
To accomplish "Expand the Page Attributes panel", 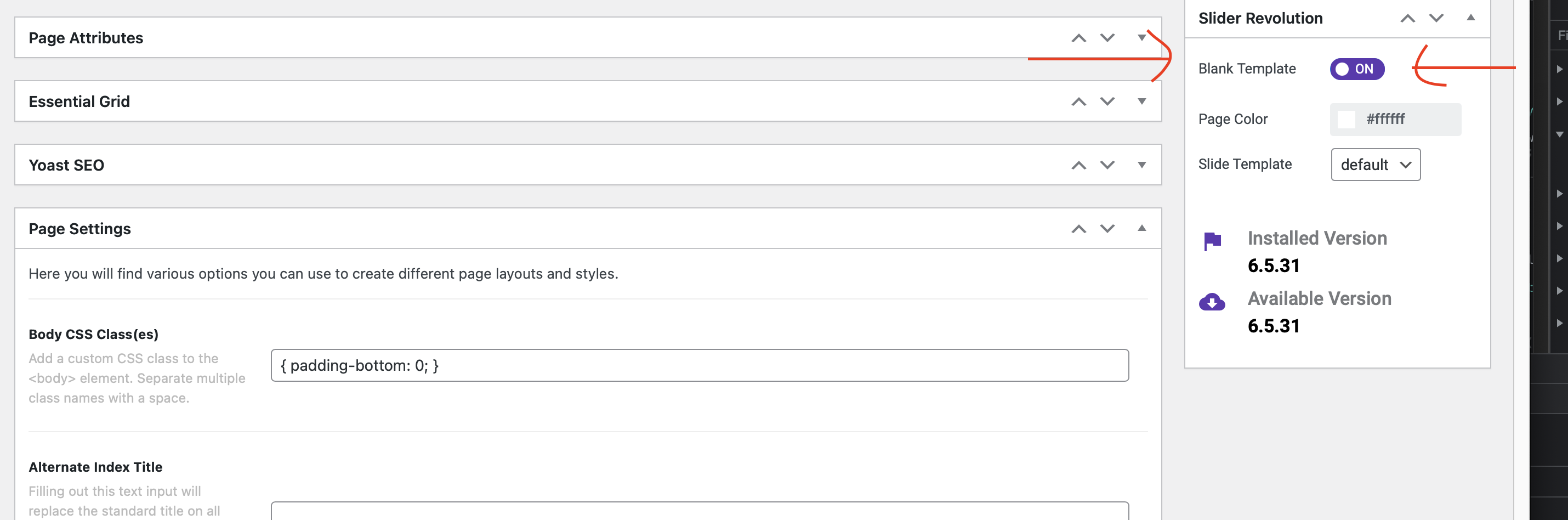I will tap(1142, 38).
